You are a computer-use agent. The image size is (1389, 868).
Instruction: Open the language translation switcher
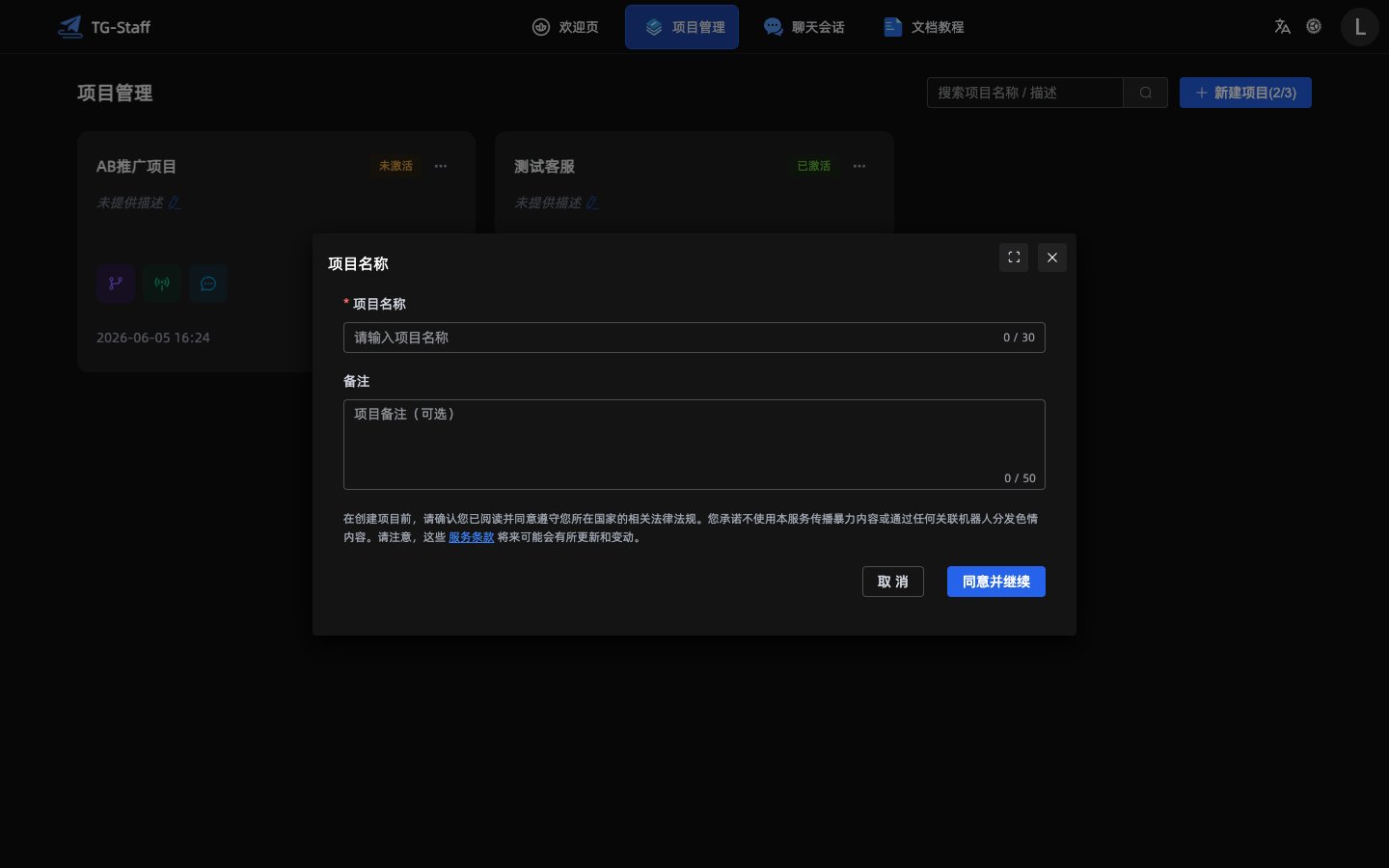(1282, 27)
